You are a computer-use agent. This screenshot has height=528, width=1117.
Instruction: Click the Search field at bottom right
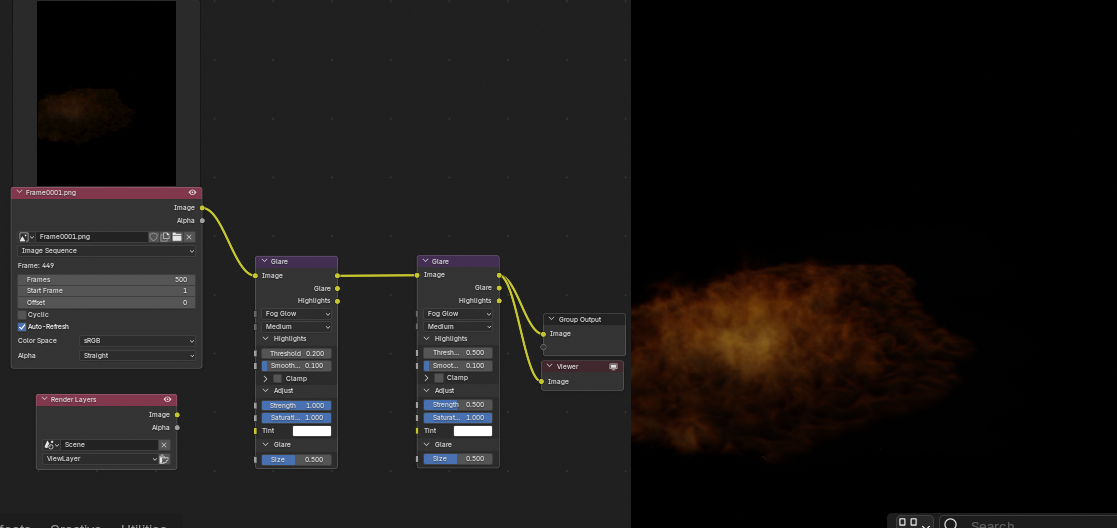point(1028,524)
